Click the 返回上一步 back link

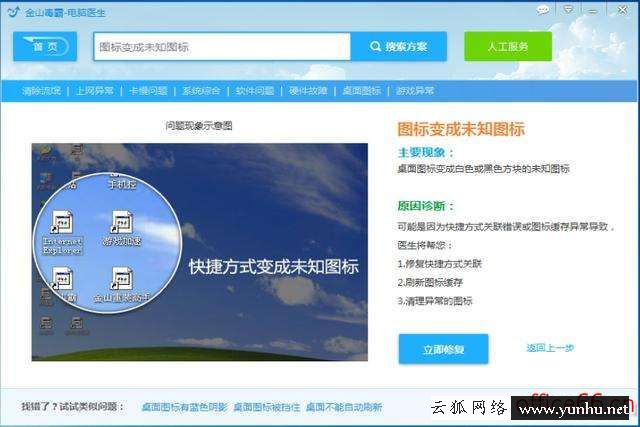(550, 348)
